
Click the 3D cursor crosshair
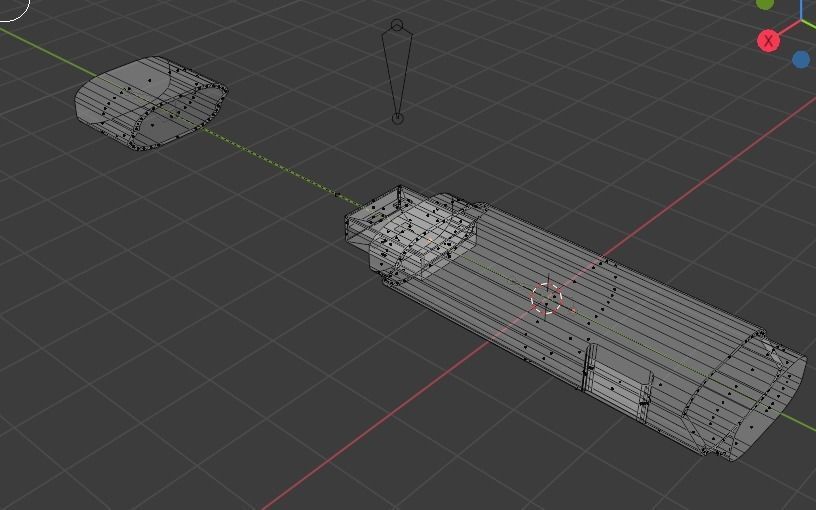(546, 299)
